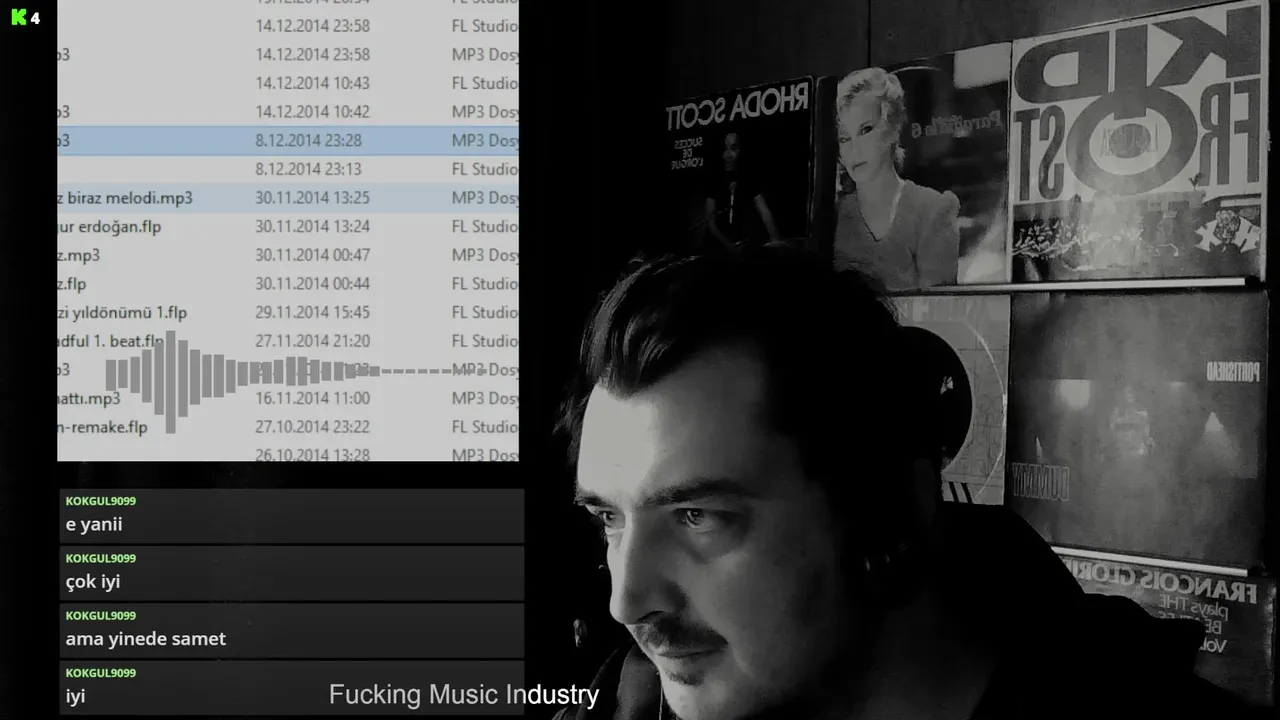Click username KOKGUL9099 above 'e yanii'
Viewport: 1280px width, 720px height.
(101, 501)
